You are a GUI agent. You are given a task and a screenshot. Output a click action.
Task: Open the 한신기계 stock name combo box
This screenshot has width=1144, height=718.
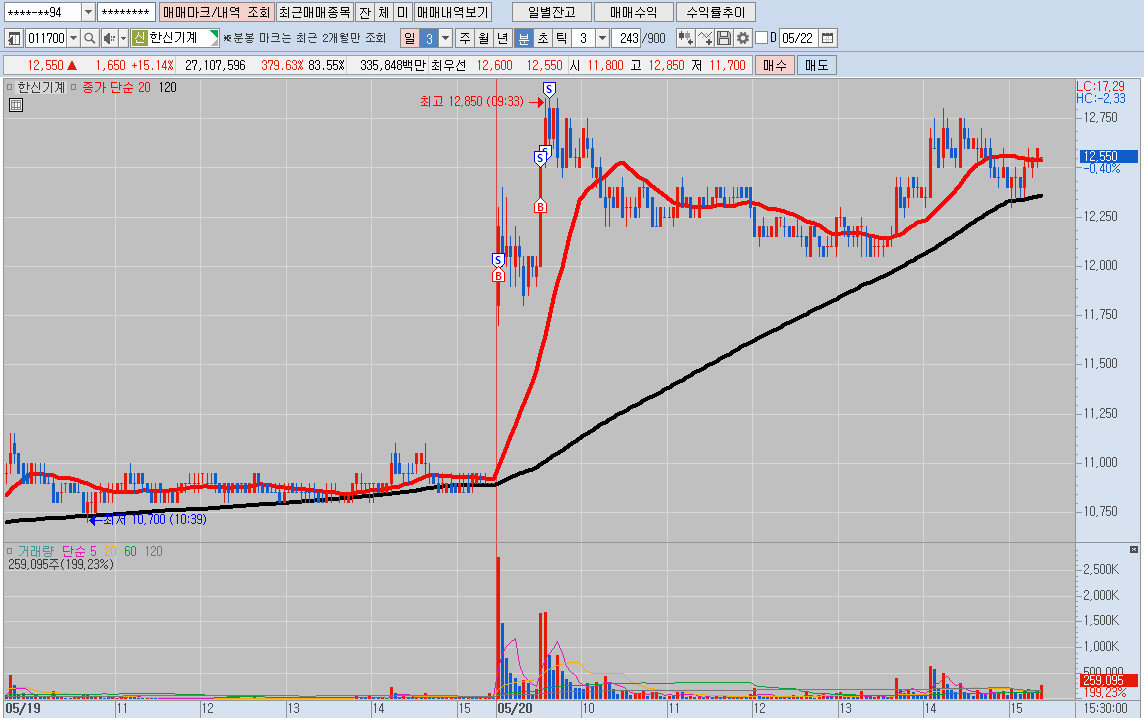[x=175, y=38]
